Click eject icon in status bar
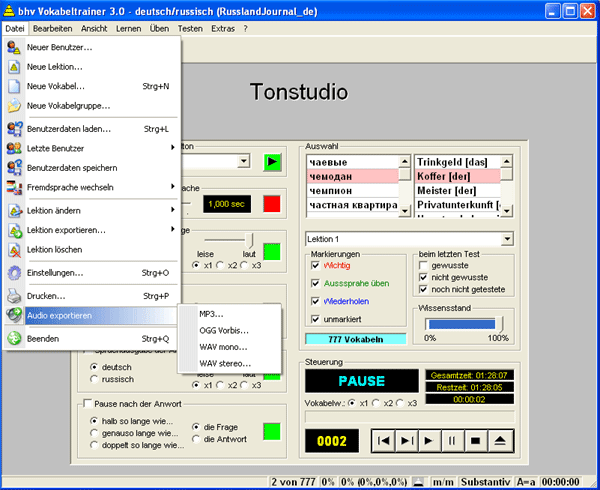Image resolution: width=600 pixels, height=490 pixels. 419,482
